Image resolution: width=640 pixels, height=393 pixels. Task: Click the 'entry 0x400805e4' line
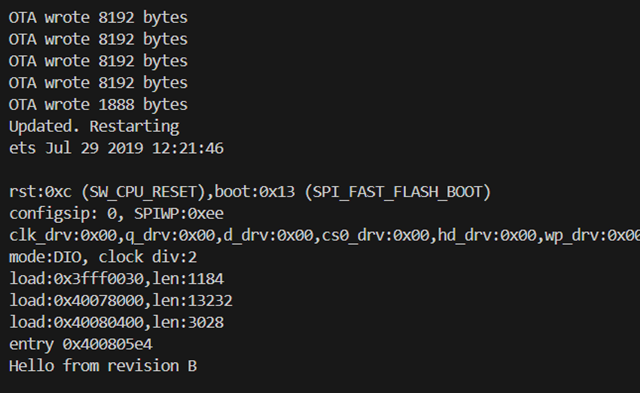(x=81, y=344)
